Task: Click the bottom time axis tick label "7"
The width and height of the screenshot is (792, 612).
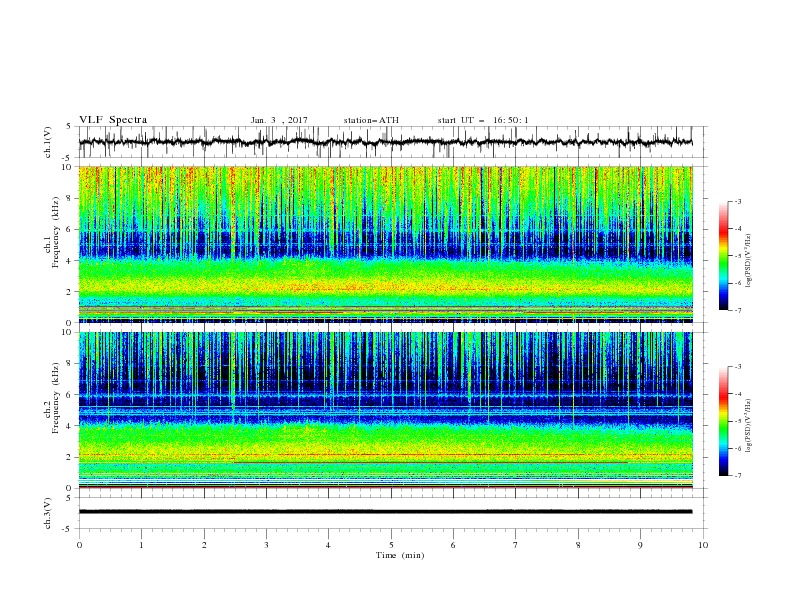Action: pyautogui.click(x=516, y=545)
